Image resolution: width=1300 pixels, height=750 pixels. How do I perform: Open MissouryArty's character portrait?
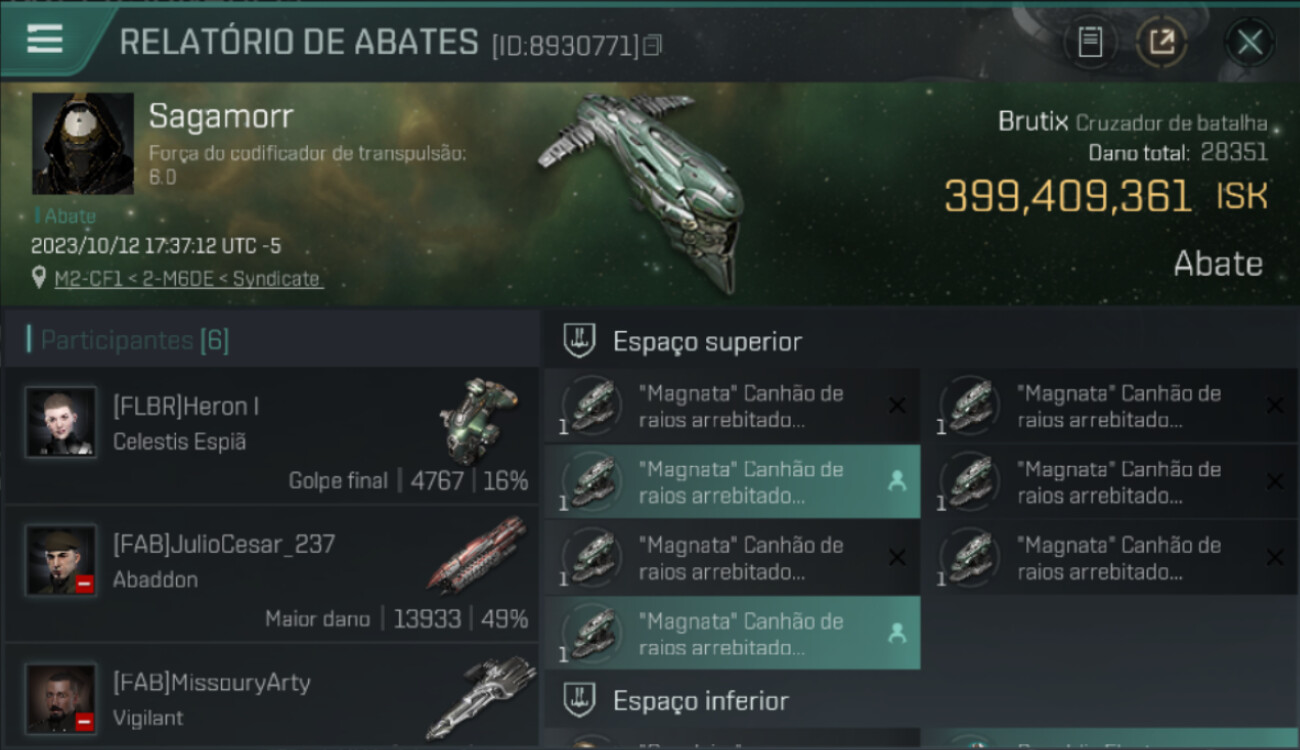61,698
